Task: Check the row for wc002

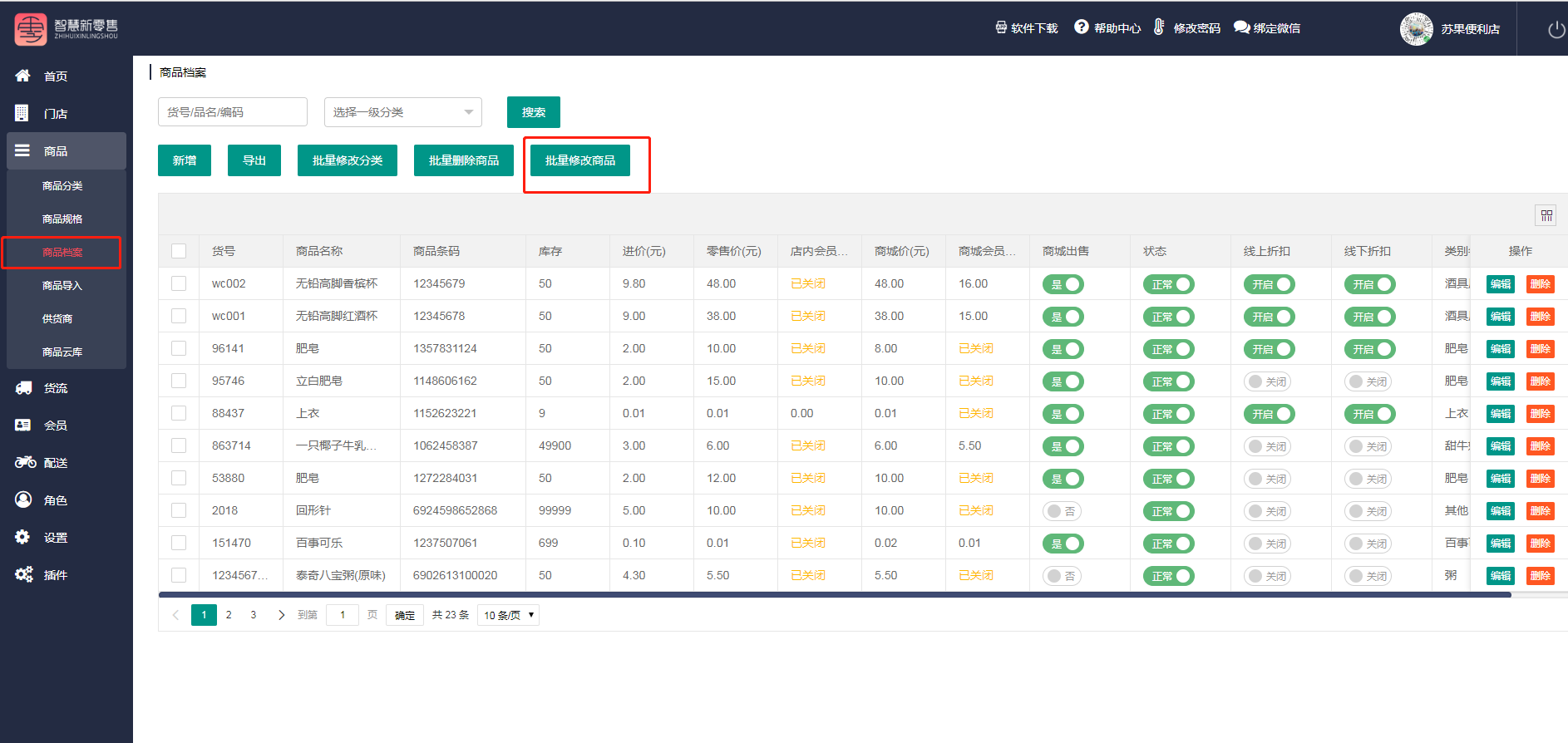Action: [179, 283]
